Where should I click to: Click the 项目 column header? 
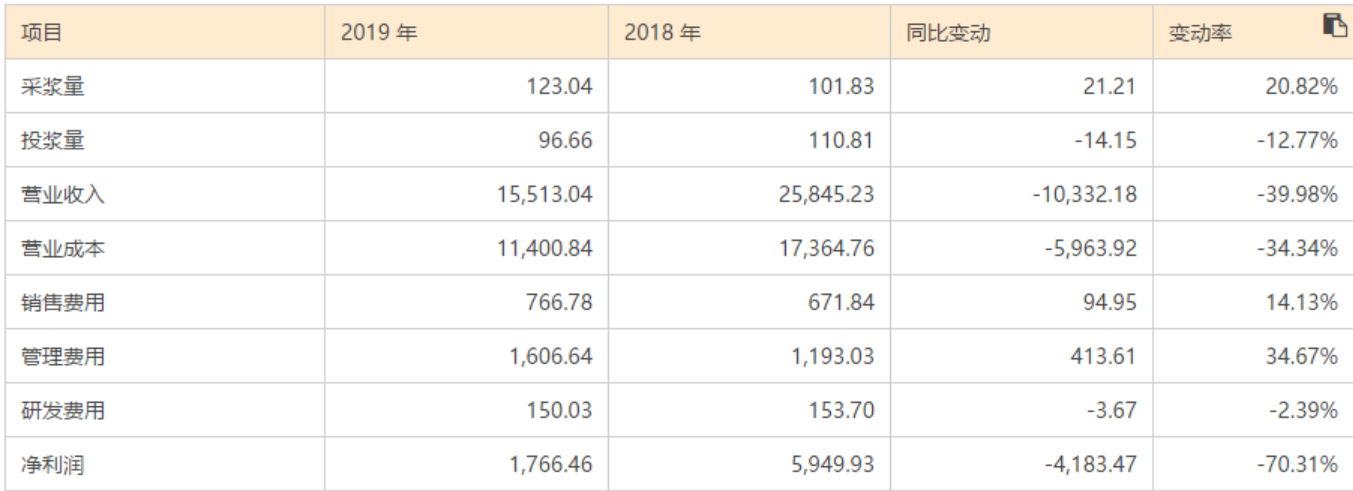pos(42,33)
